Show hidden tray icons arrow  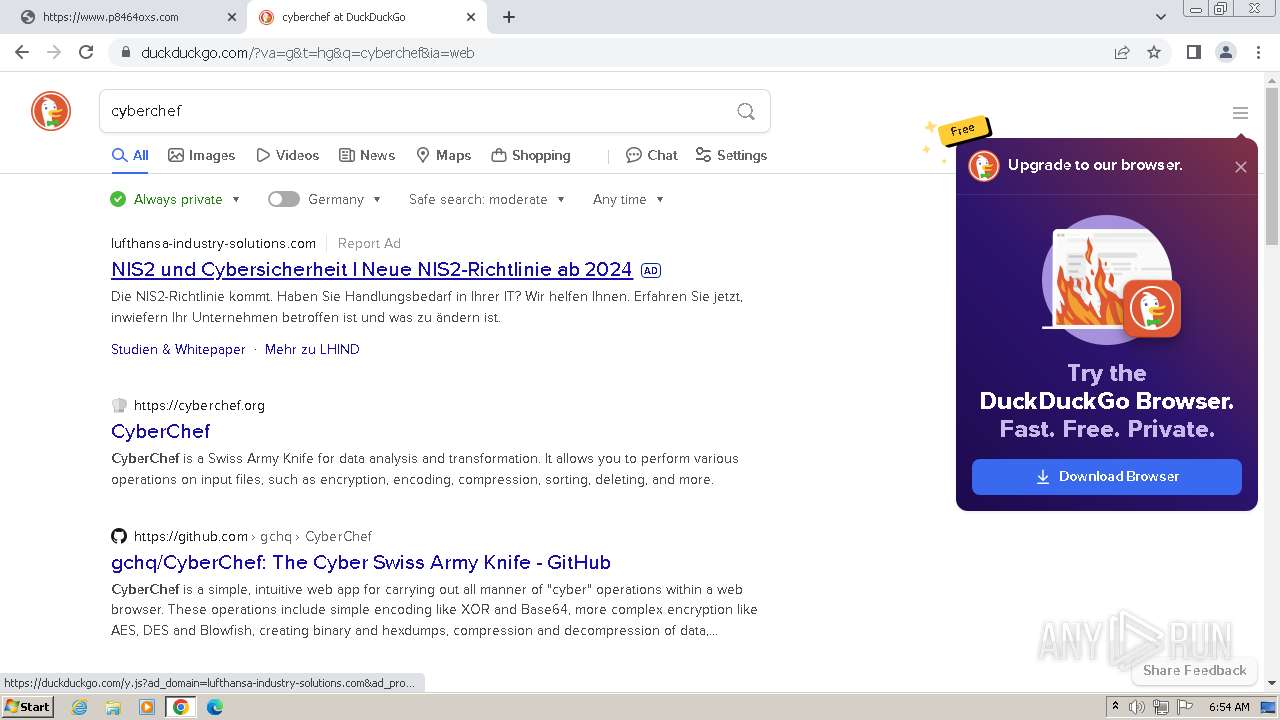point(1115,707)
